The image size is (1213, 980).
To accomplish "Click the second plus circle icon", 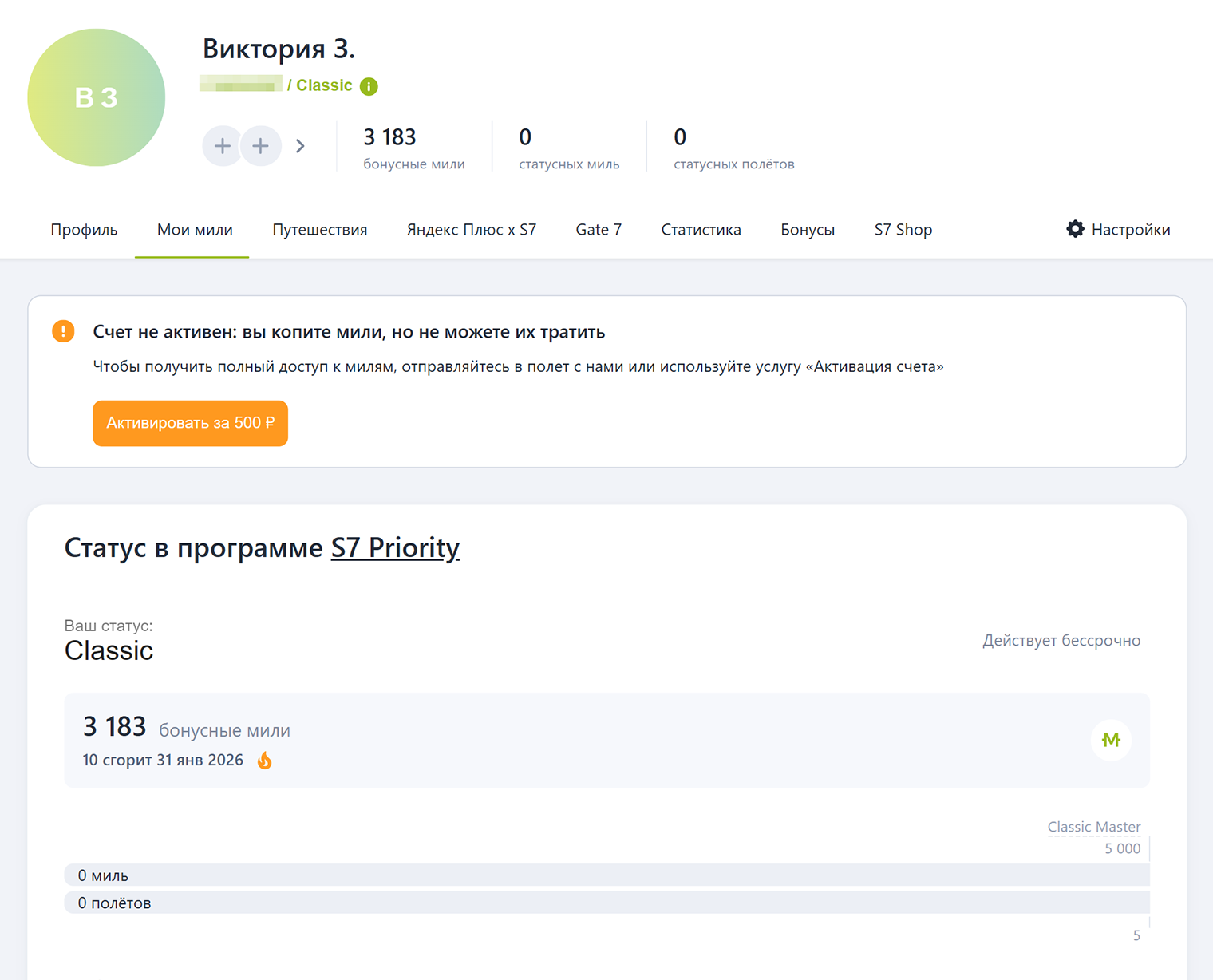I will pyautogui.click(x=261, y=146).
